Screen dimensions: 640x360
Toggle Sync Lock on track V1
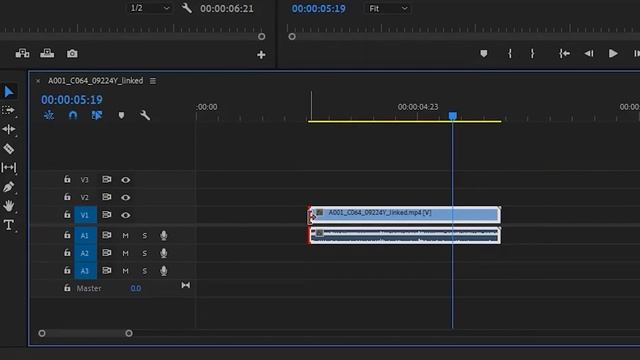click(x=107, y=214)
